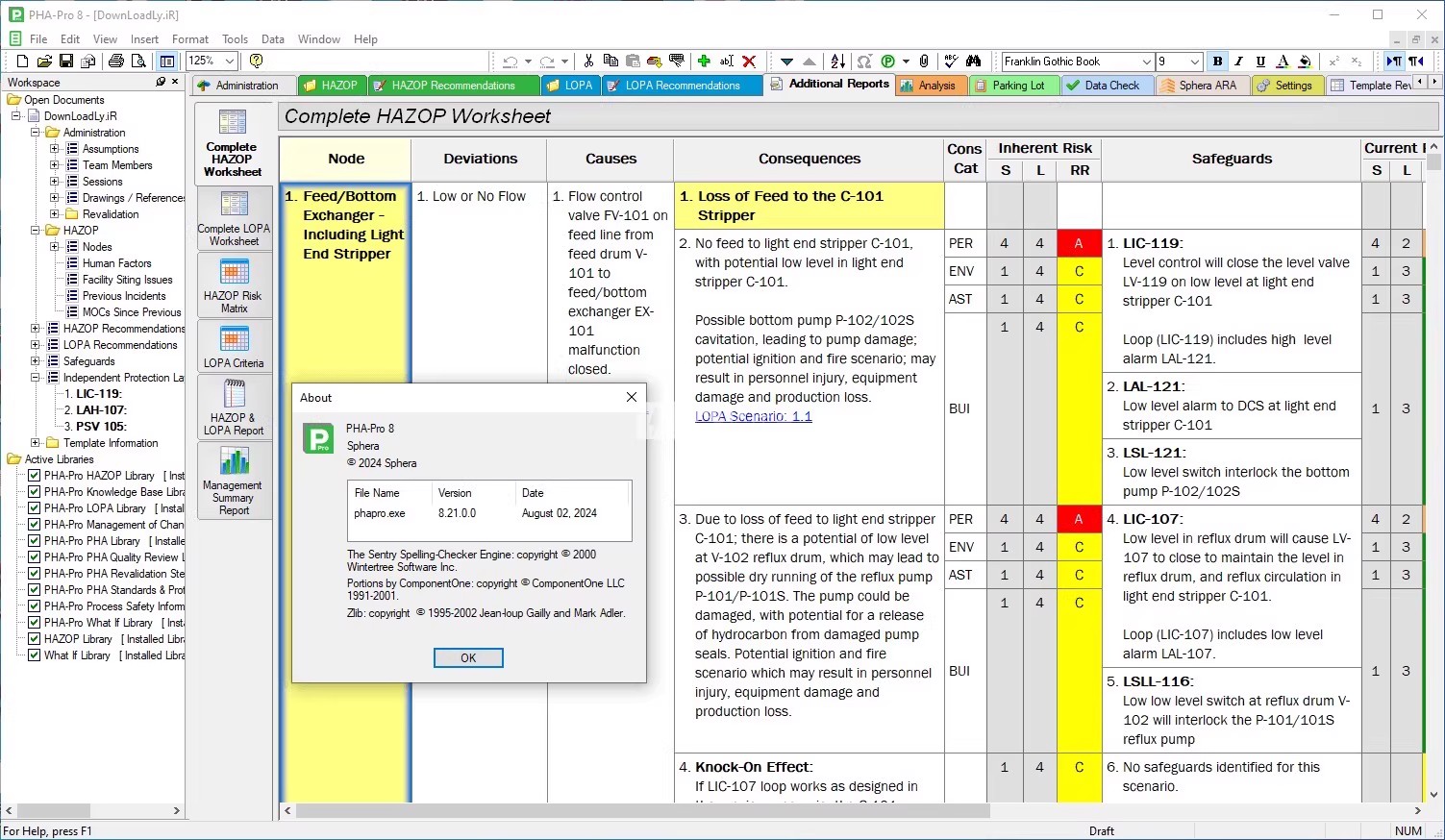The width and height of the screenshot is (1445, 840).
Task: Uncheck the PHA-Pro HAZOP Library checkbox
Action: click(35, 476)
